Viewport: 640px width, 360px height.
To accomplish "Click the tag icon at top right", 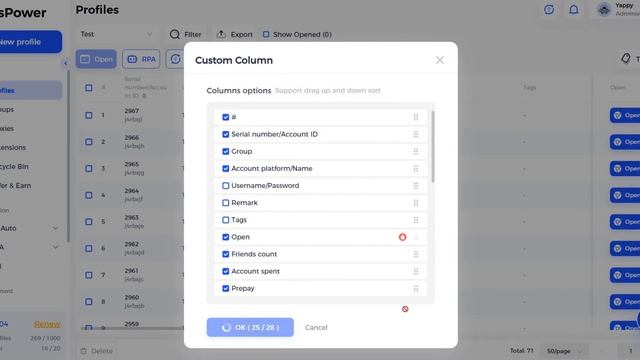I will coord(626,58).
